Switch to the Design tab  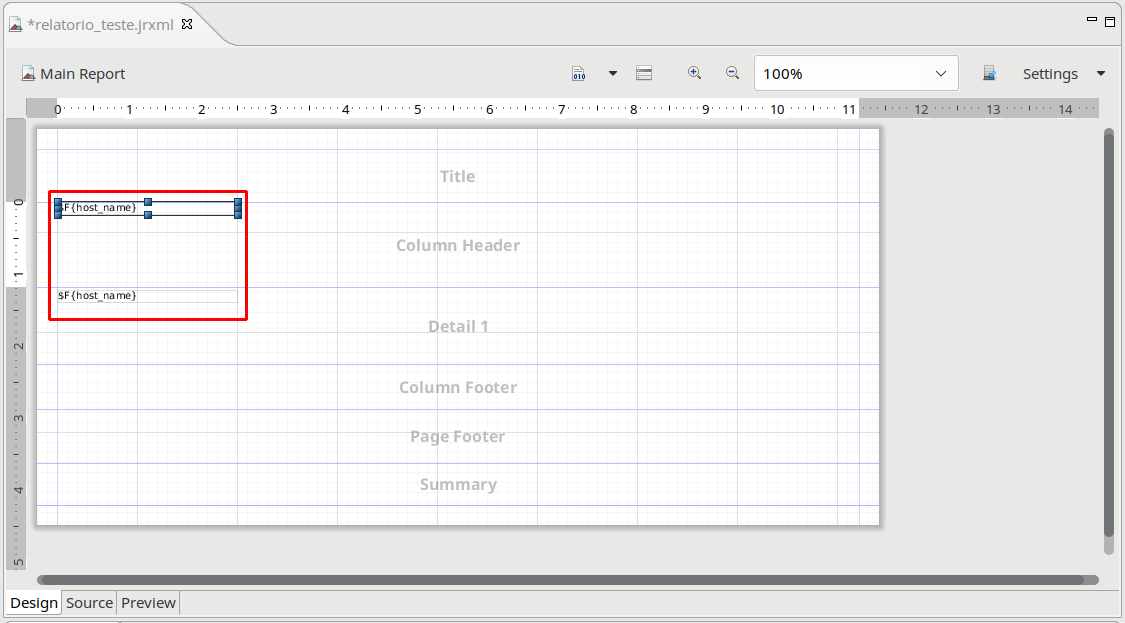(34, 603)
